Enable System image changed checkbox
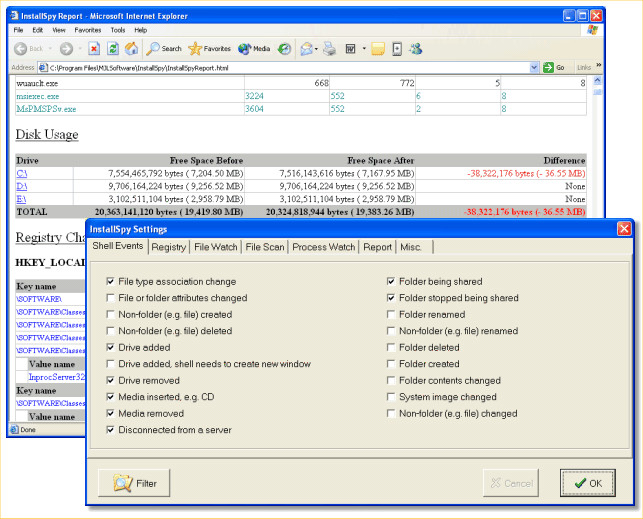This screenshot has width=643, height=519. (391, 397)
